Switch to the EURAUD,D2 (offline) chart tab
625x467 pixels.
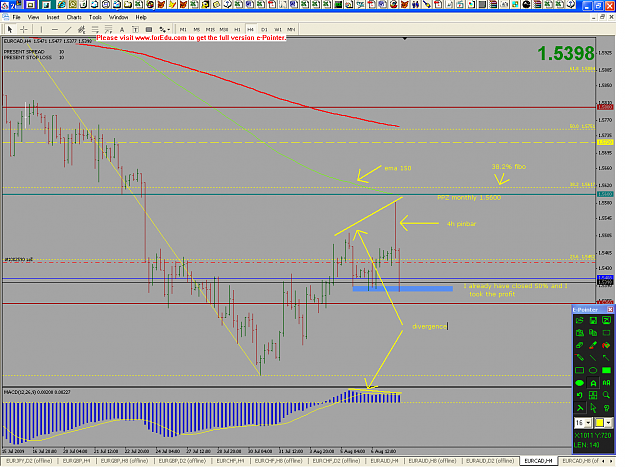pos(490,461)
